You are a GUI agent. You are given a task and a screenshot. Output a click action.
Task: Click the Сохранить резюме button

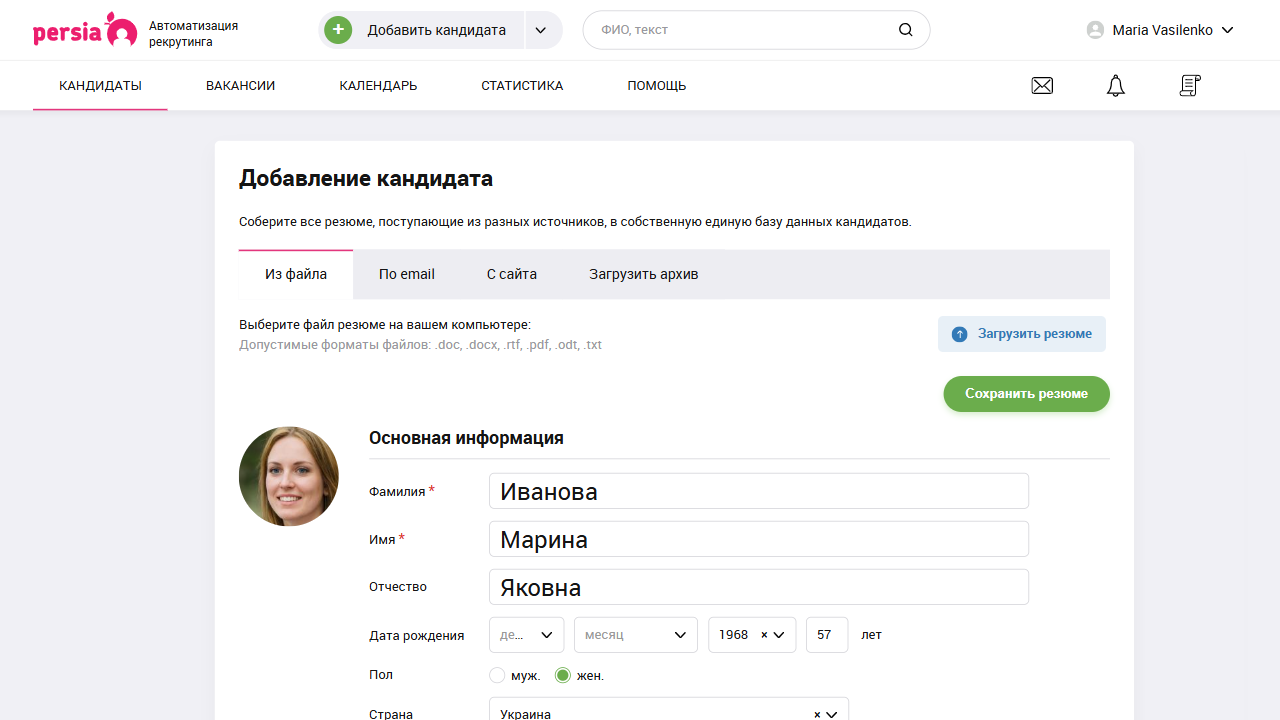point(1026,393)
